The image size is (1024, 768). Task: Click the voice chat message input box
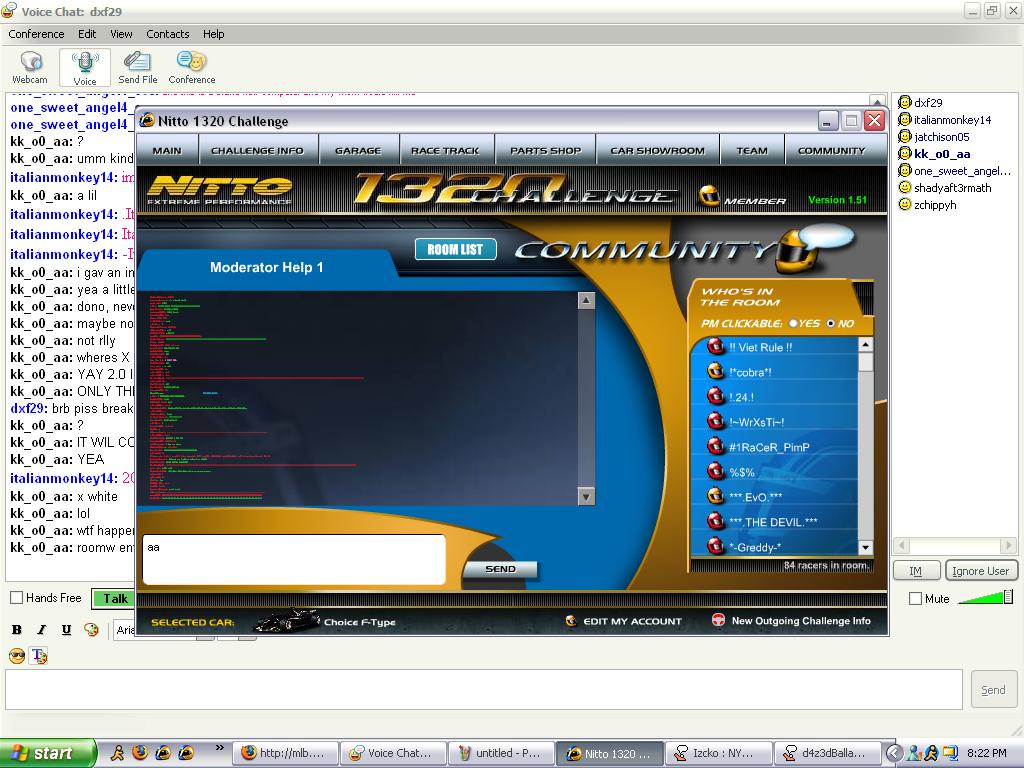click(484, 689)
